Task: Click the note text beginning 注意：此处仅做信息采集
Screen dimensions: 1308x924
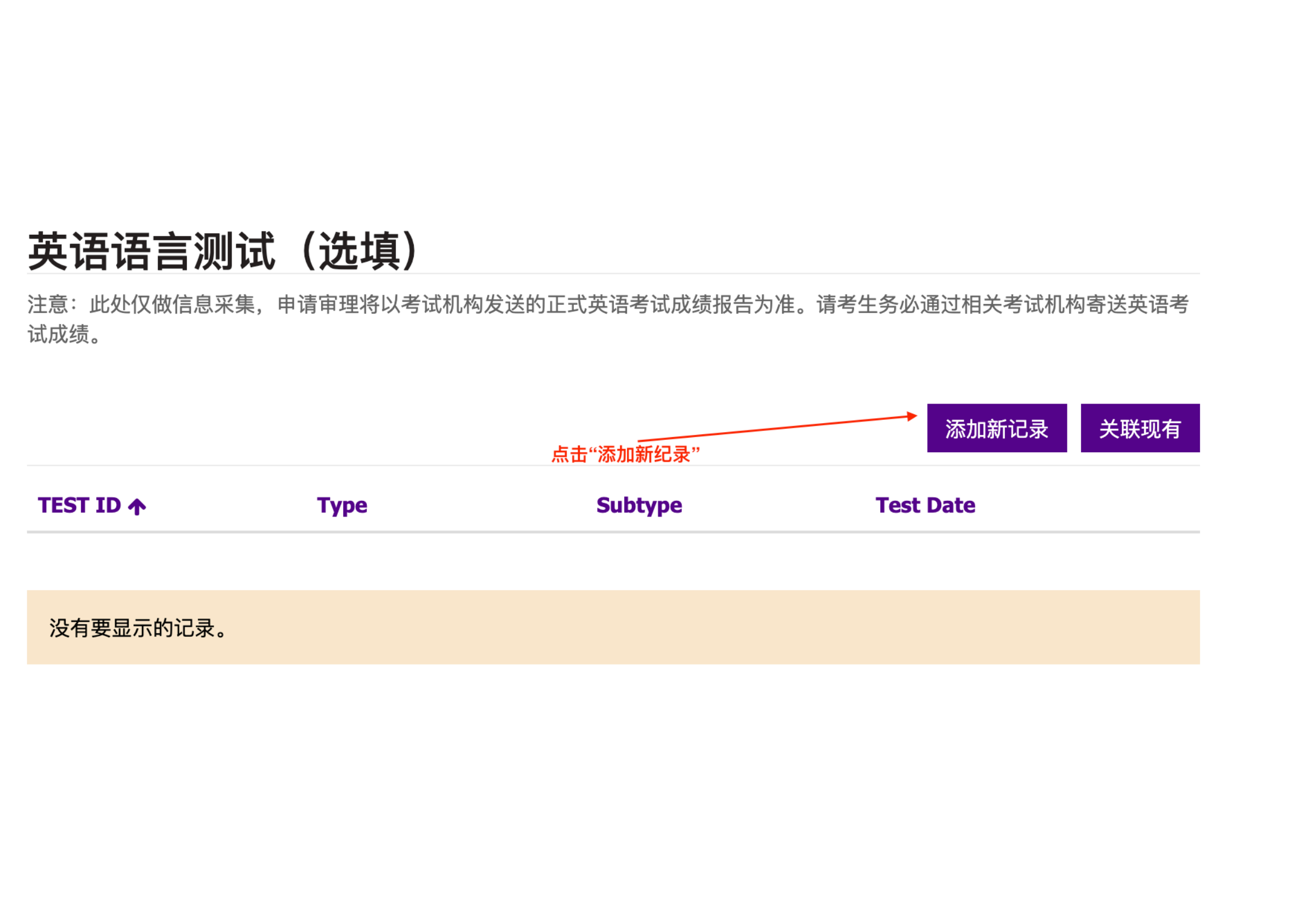Action: pos(608,319)
